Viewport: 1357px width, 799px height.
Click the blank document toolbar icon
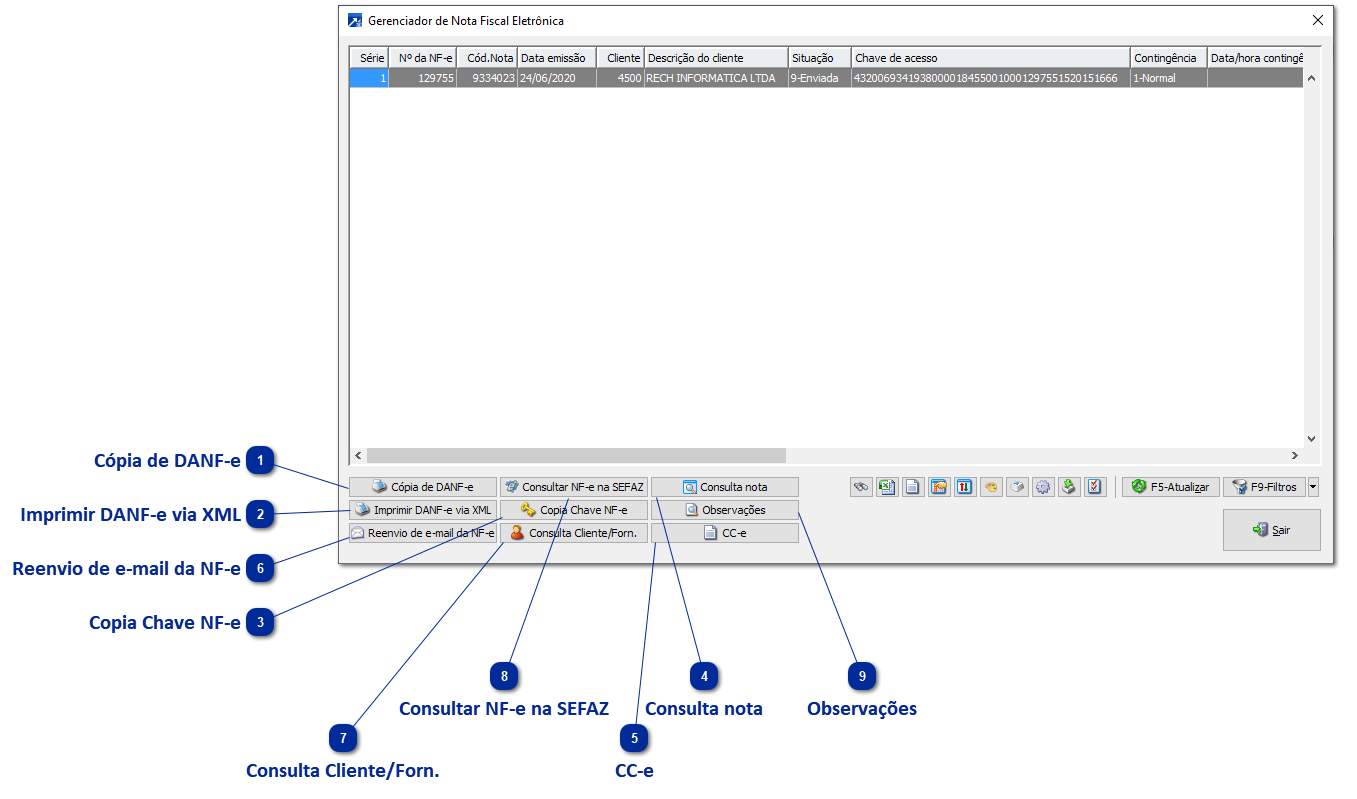coord(913,487)
